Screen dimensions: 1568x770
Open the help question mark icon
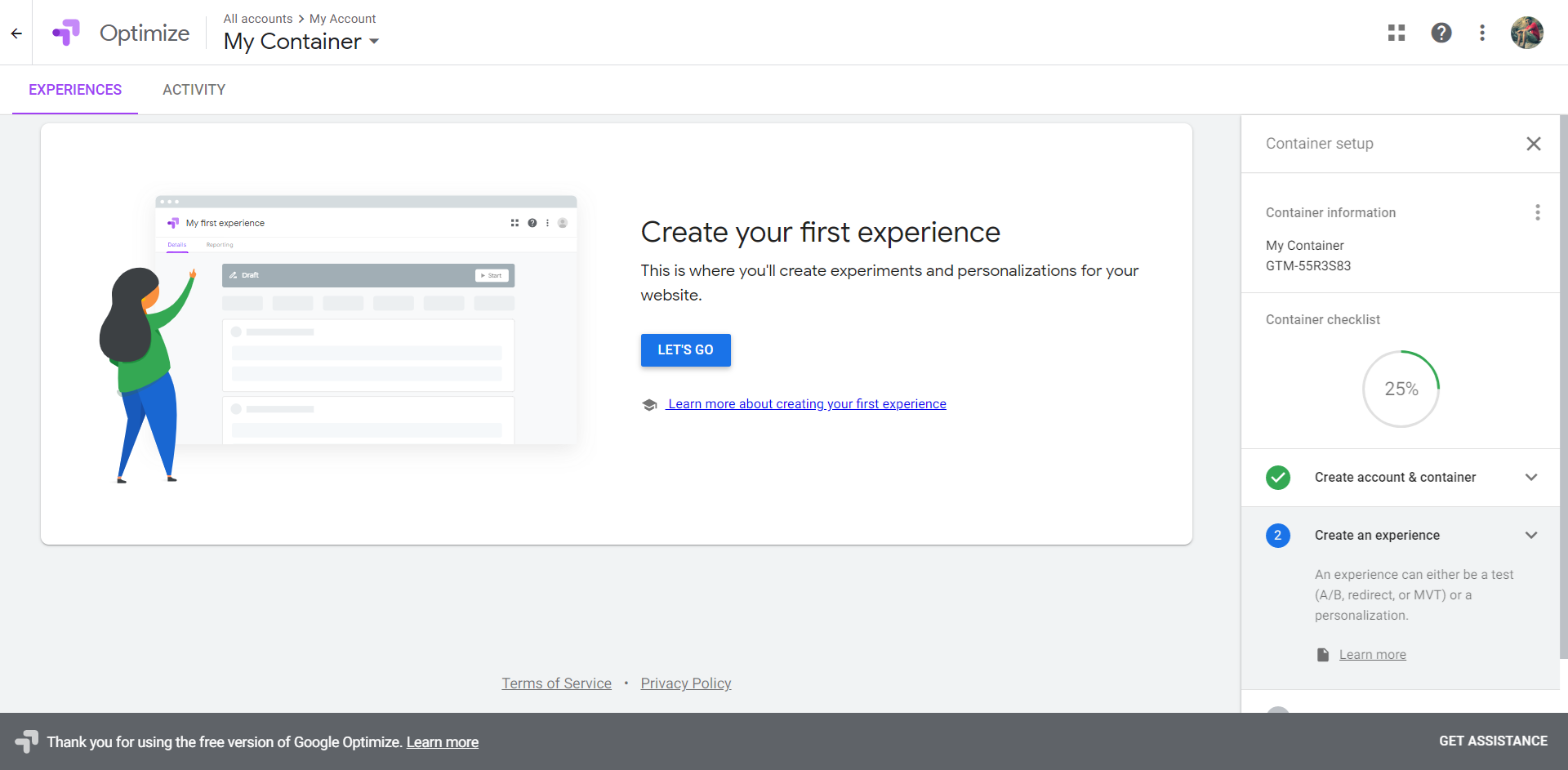[x=1441, y=33]
